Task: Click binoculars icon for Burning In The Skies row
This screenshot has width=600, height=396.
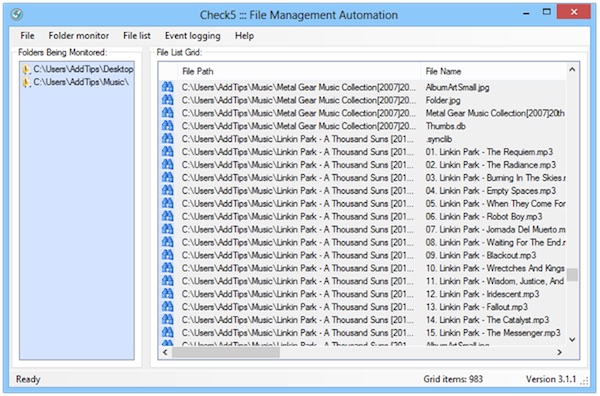Action: tap(167, 178)
